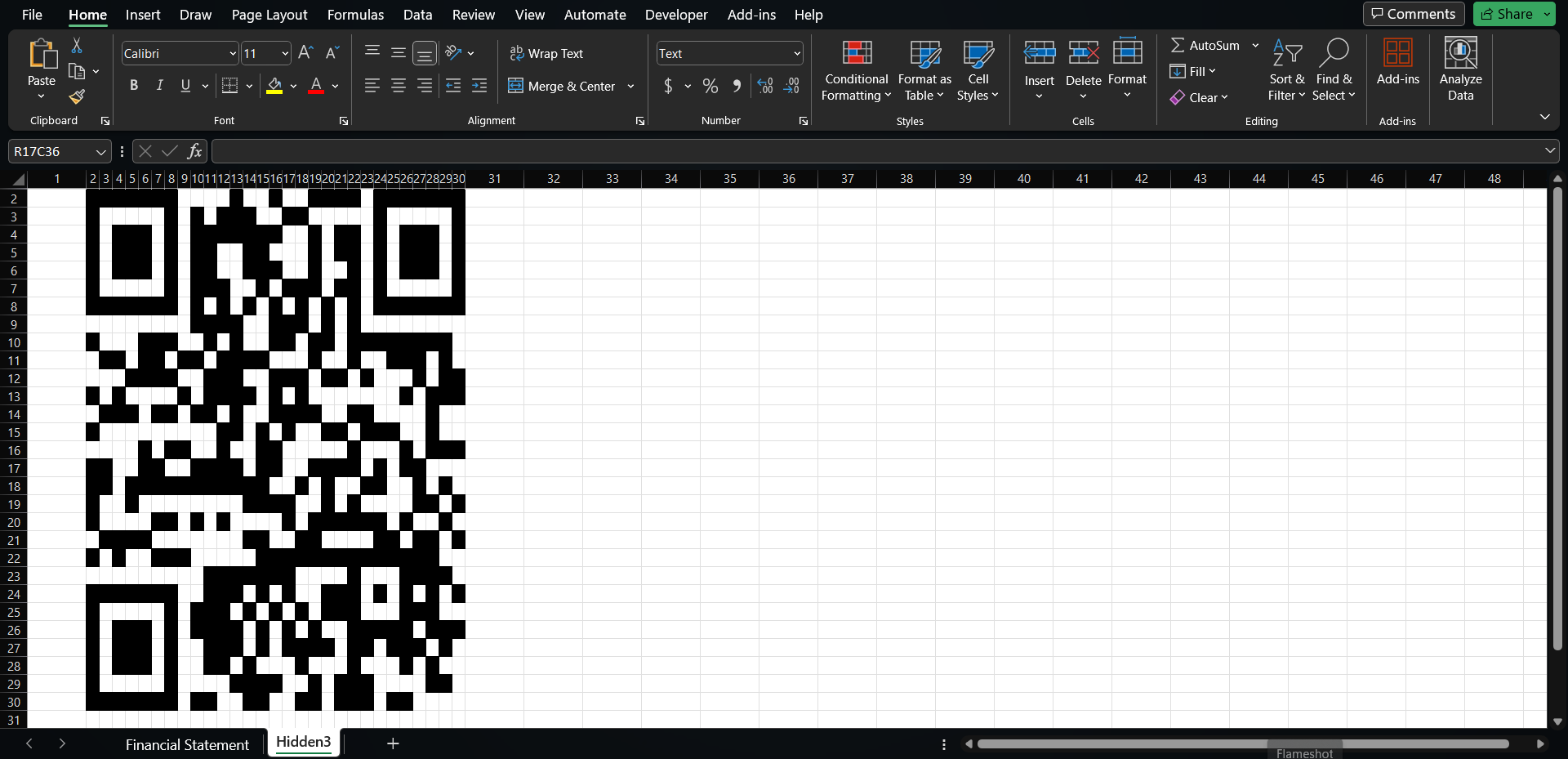
Task: Switch to Financial Statement sheet
Action: 187,744
